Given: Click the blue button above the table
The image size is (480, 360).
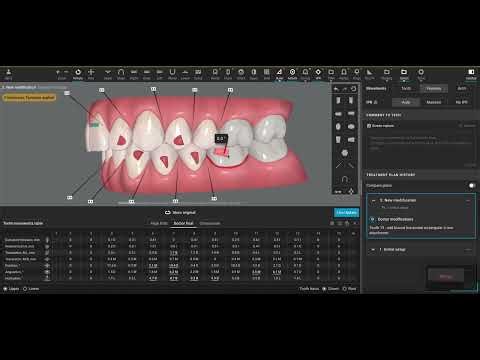Looking at the screenshot, I should tap(347, 213).
